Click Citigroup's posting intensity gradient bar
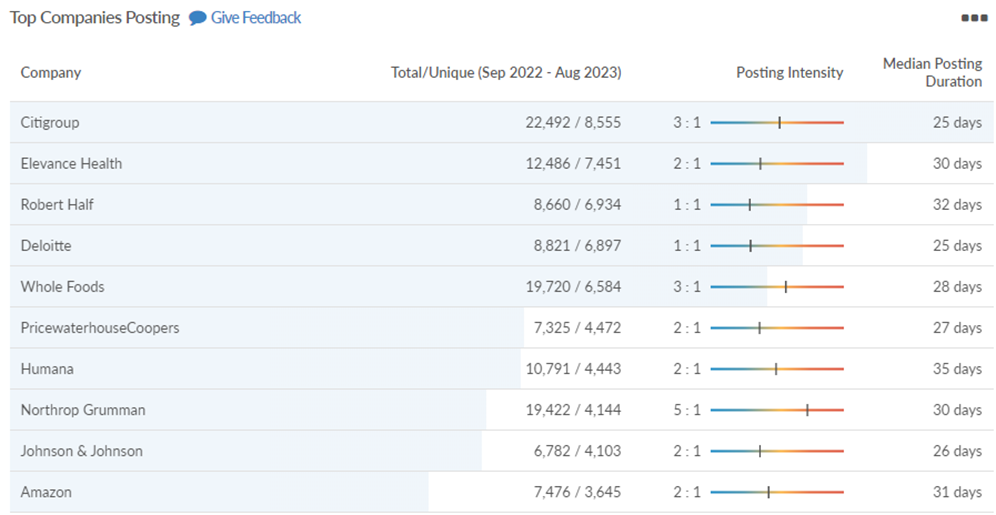The image size is (996, 515). click(777, 123)
